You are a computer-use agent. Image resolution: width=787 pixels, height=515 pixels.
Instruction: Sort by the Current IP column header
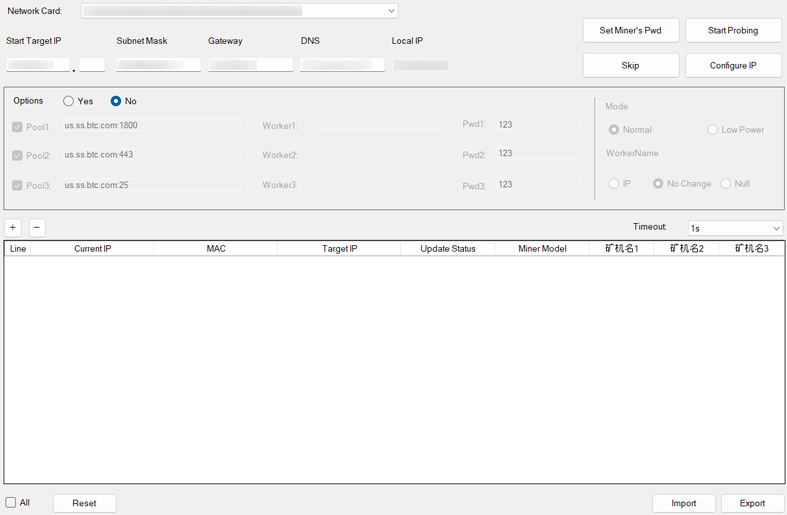point(93,249)
